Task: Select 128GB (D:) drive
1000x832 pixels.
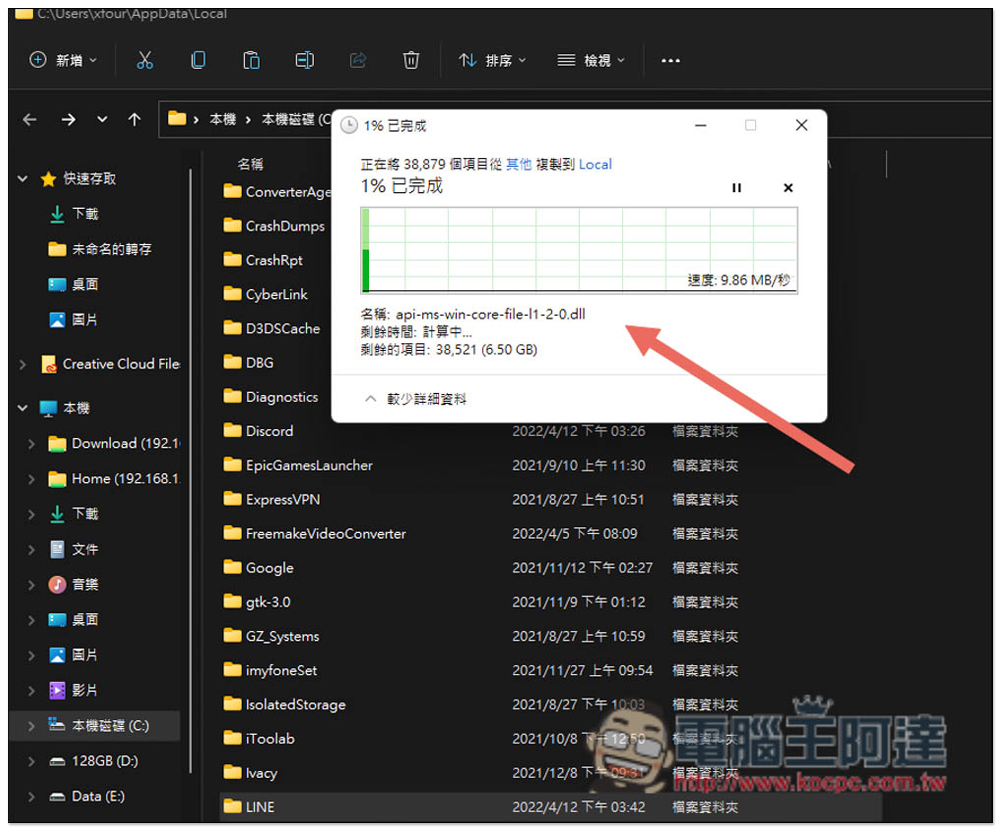Action: 94,761
